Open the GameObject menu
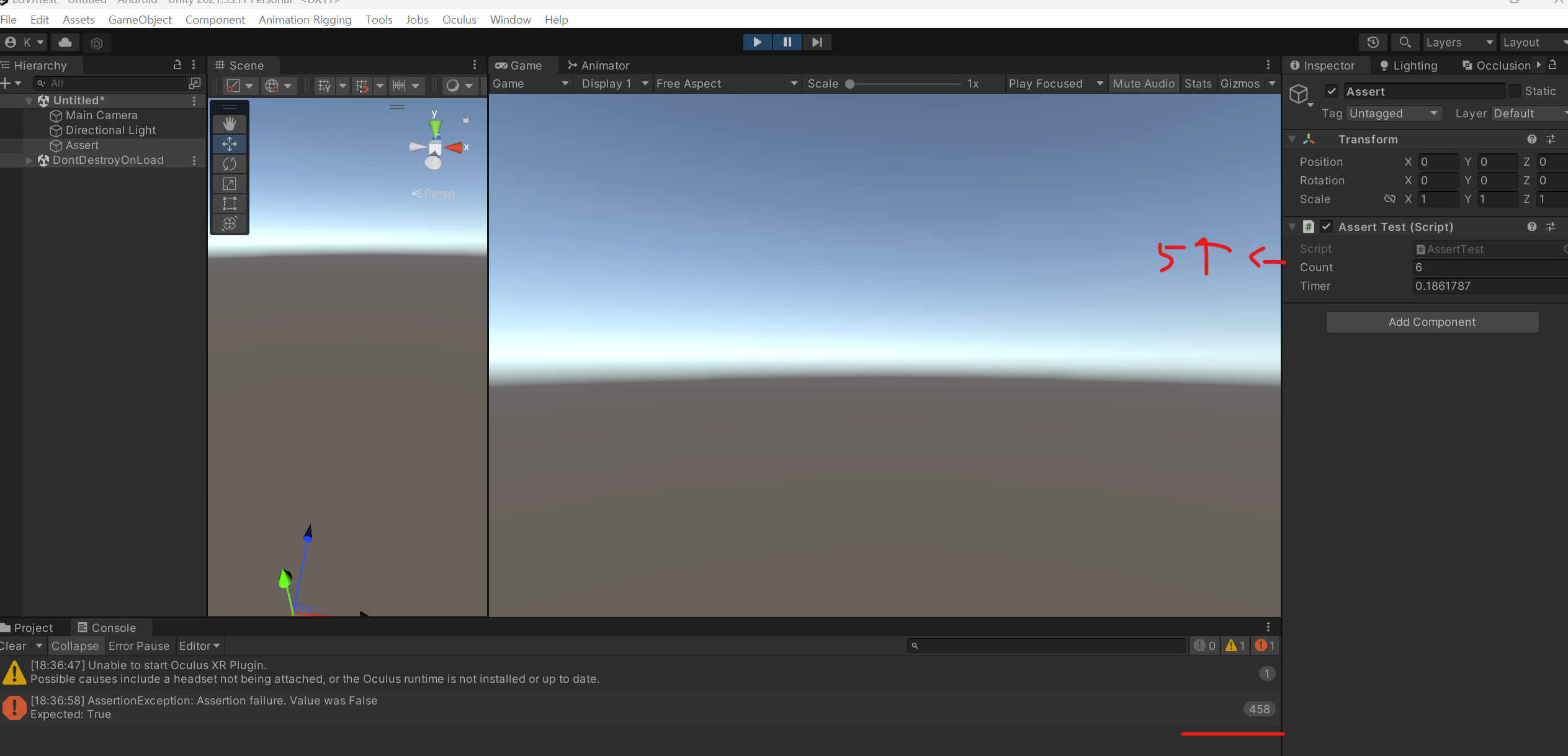This screenshot has width=1568, height=756. coord(140,20)
